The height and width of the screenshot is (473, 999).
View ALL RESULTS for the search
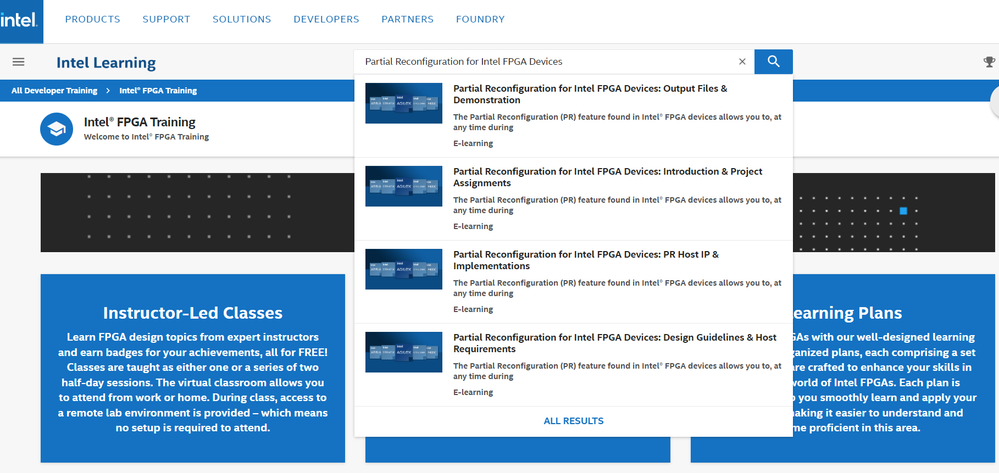click(573, 421)
